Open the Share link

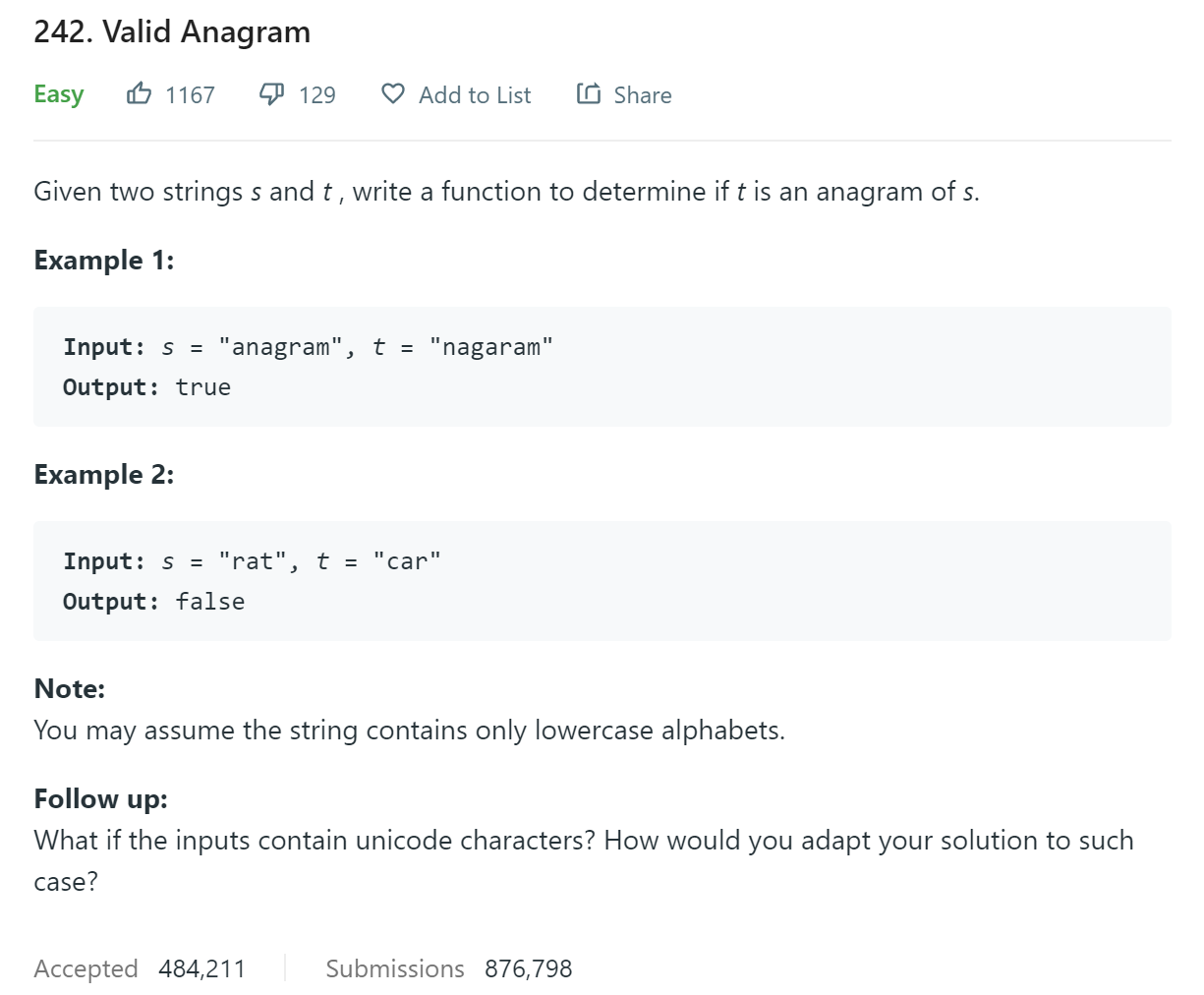[643, 95]
